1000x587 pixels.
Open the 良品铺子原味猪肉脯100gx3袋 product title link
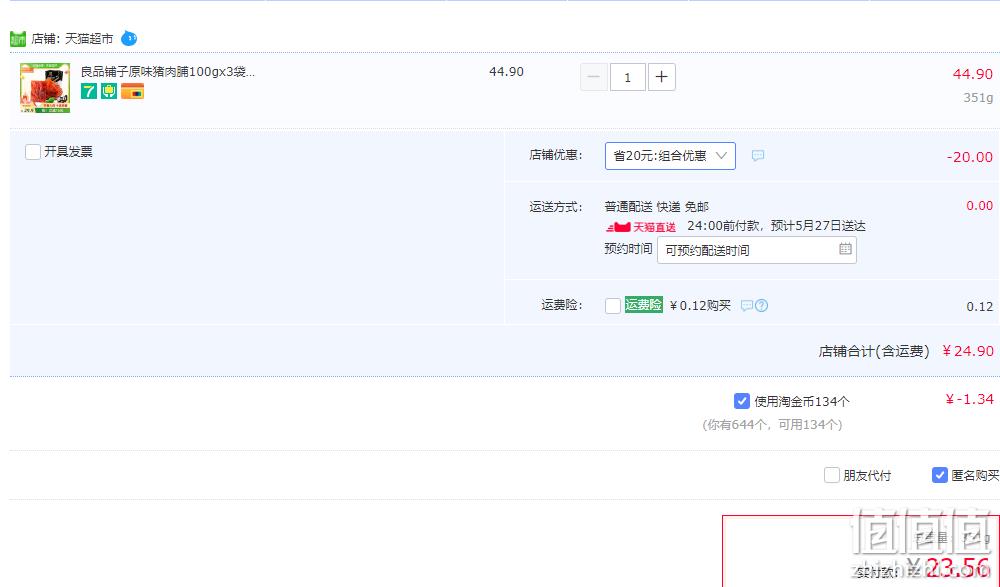coord(168,71)
